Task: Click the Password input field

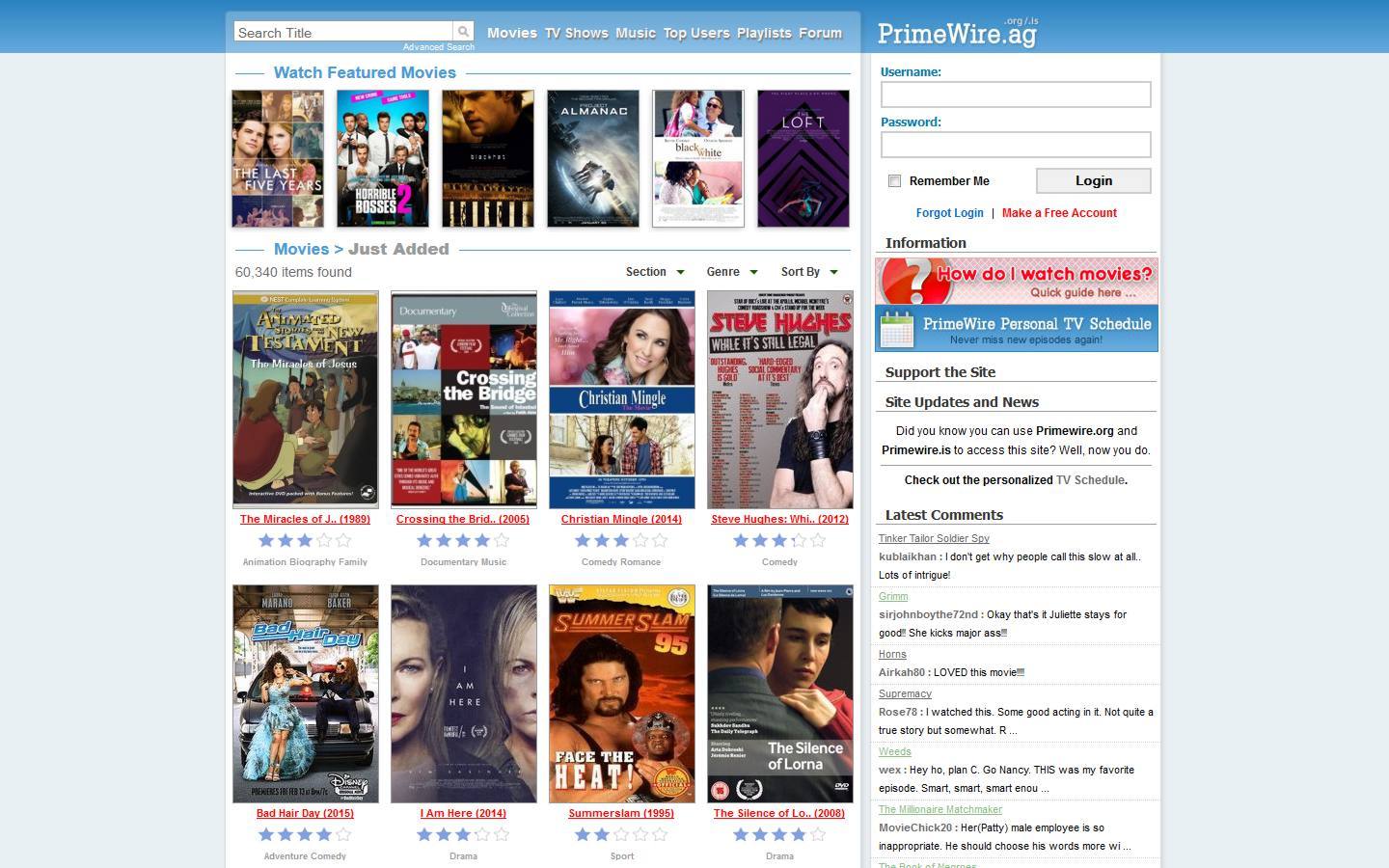Action: 1016,145
